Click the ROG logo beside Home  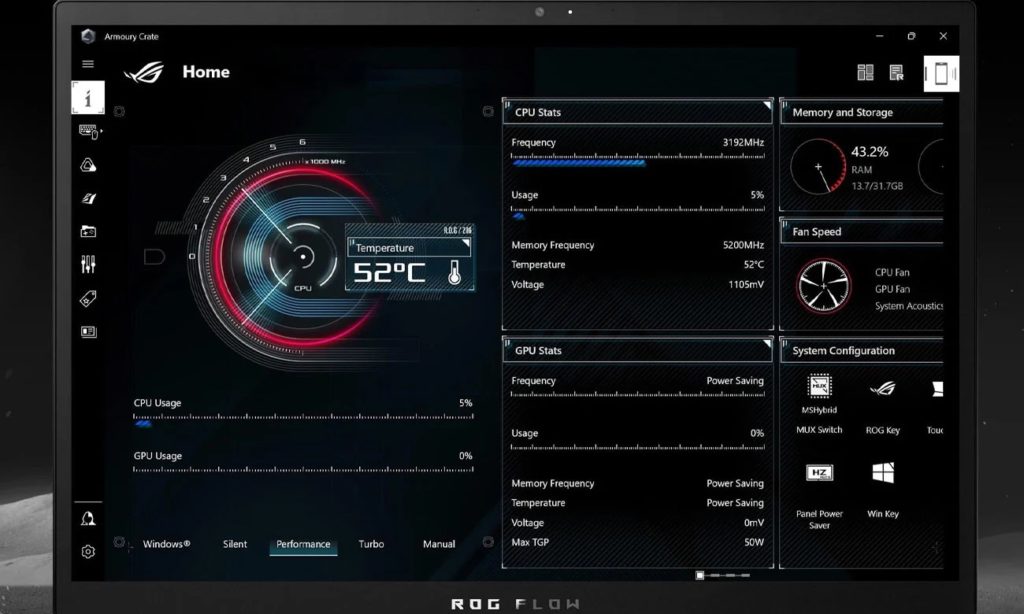click(x=144, y=72)
